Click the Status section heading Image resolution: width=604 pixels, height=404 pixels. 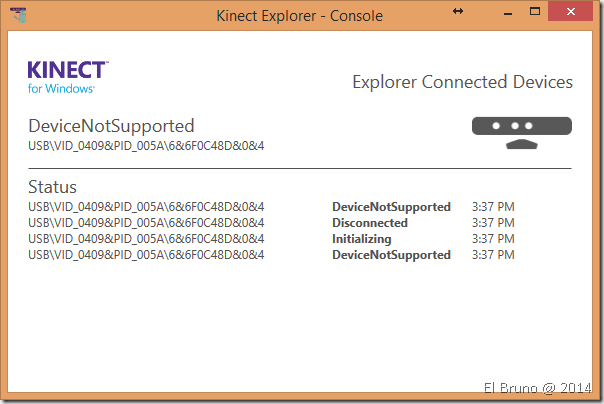[x=52, y=186]
